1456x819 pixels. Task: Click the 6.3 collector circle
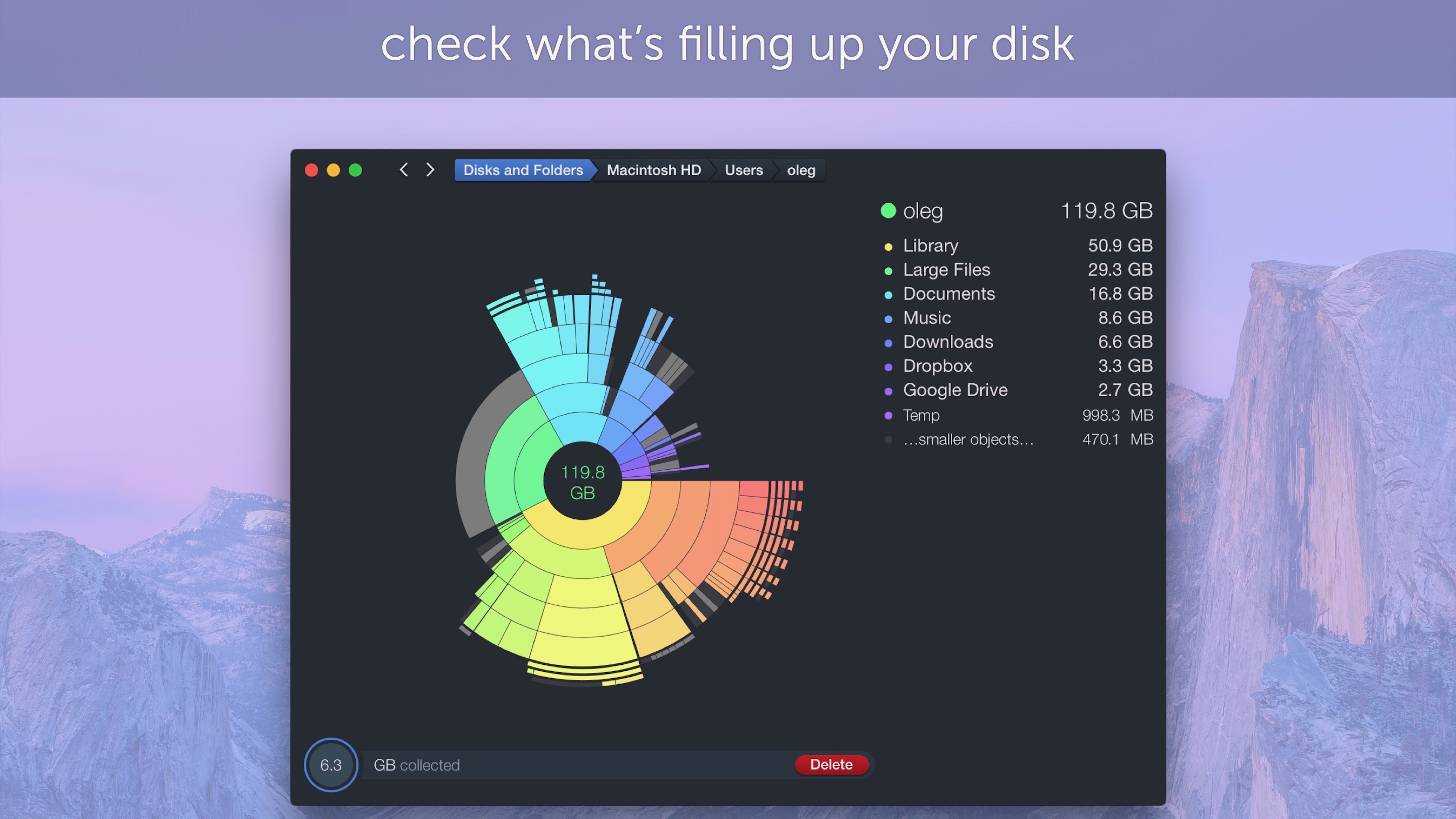(x=331, y=765)
